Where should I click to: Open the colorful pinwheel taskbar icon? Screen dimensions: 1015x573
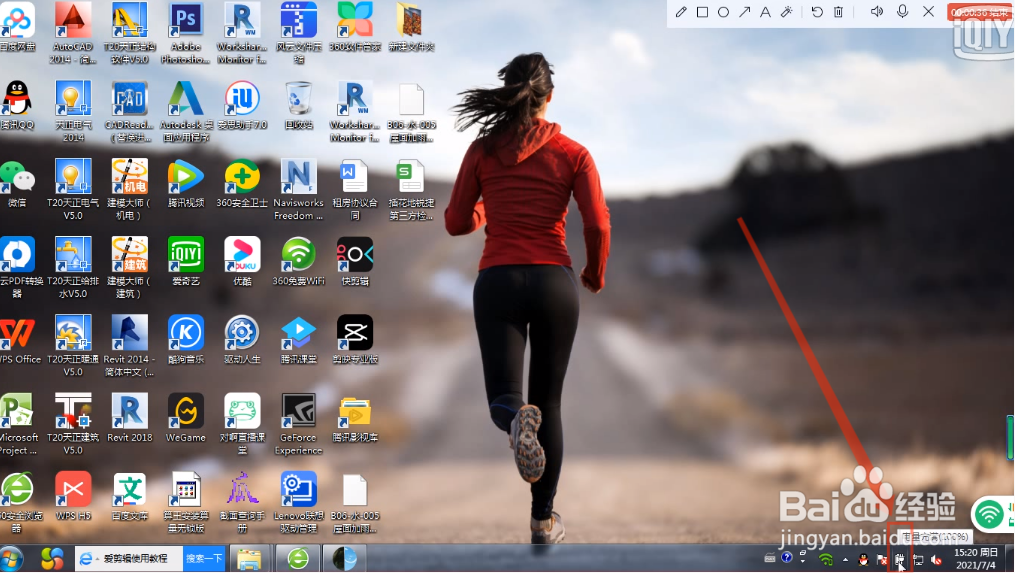(x=52, y=558)
